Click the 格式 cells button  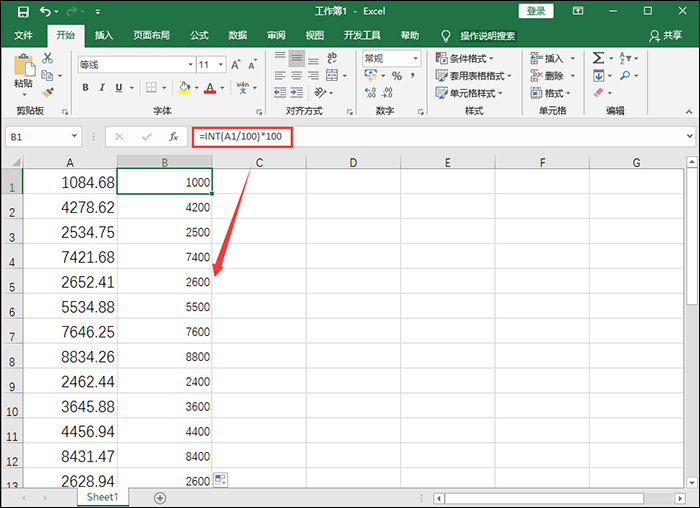(550, 93)
